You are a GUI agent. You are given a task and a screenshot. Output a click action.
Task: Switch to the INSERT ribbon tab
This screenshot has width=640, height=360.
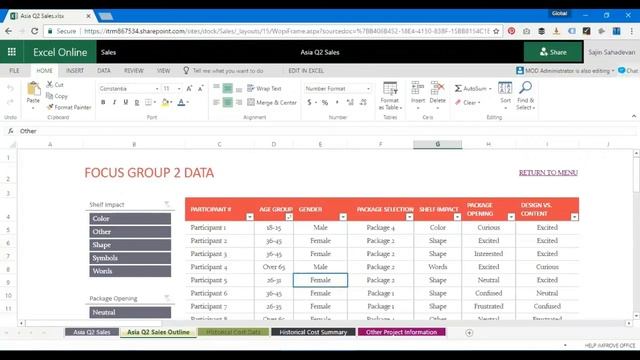tap(75, 71)
